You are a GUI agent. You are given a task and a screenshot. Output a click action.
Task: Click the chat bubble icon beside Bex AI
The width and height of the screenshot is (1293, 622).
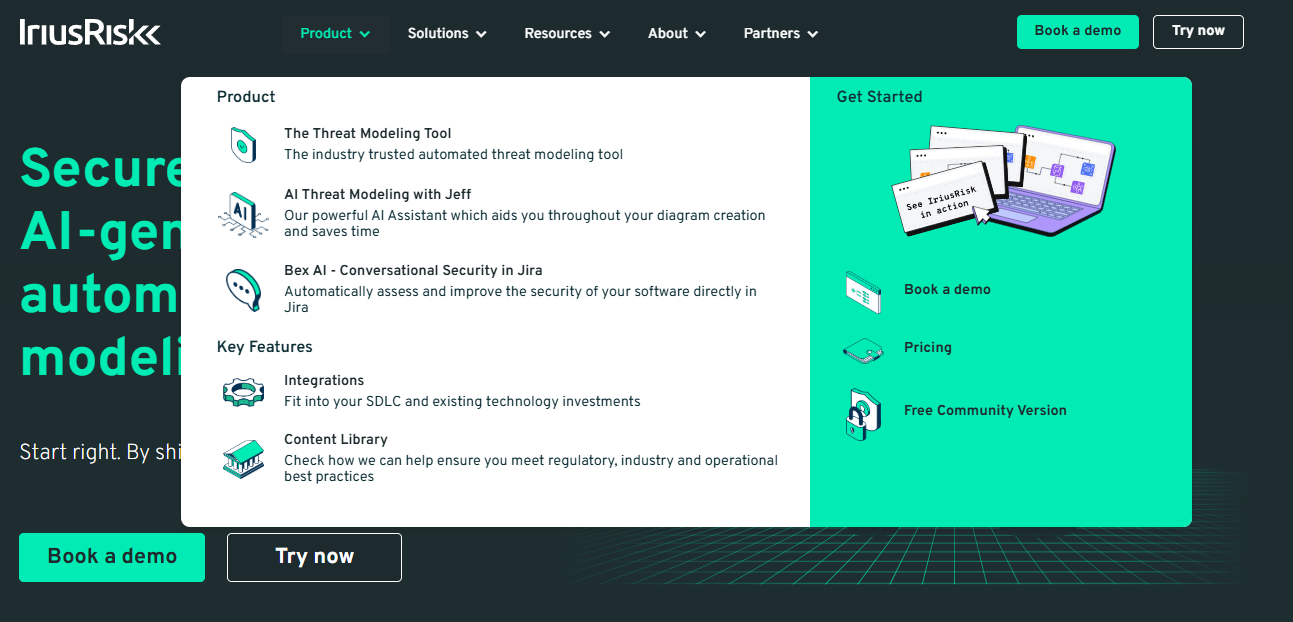[242, 290]
